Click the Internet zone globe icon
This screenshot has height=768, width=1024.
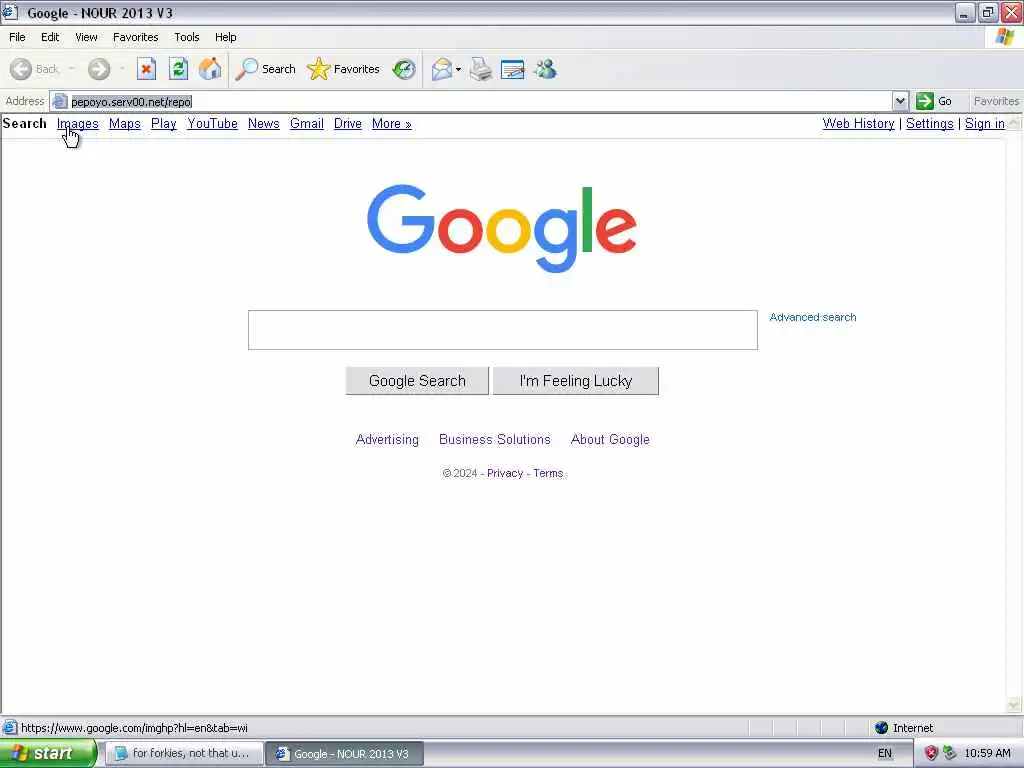click(882, 728)
